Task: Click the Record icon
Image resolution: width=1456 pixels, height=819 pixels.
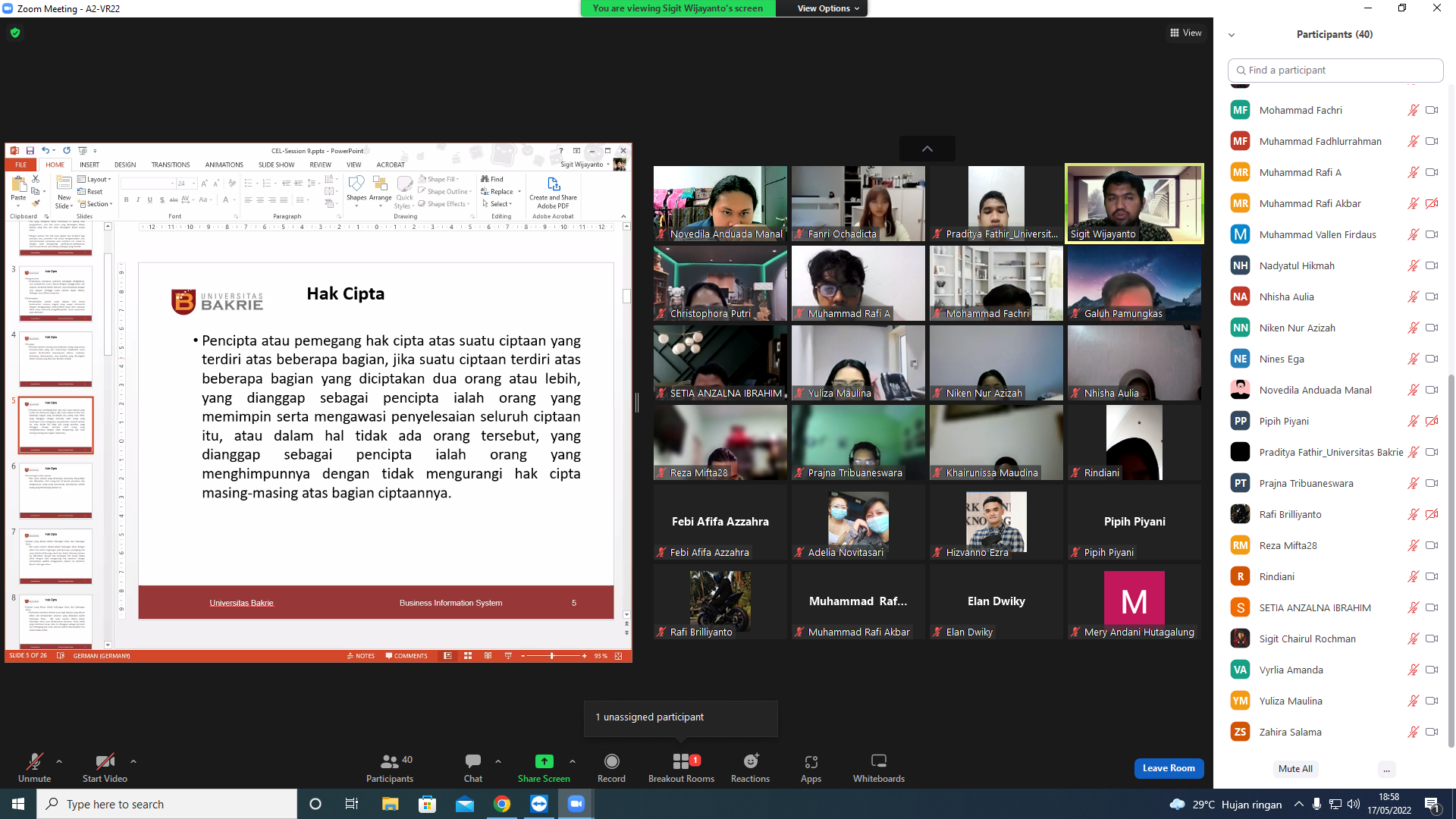Action: pyautogui.click(x=611, y=761)
